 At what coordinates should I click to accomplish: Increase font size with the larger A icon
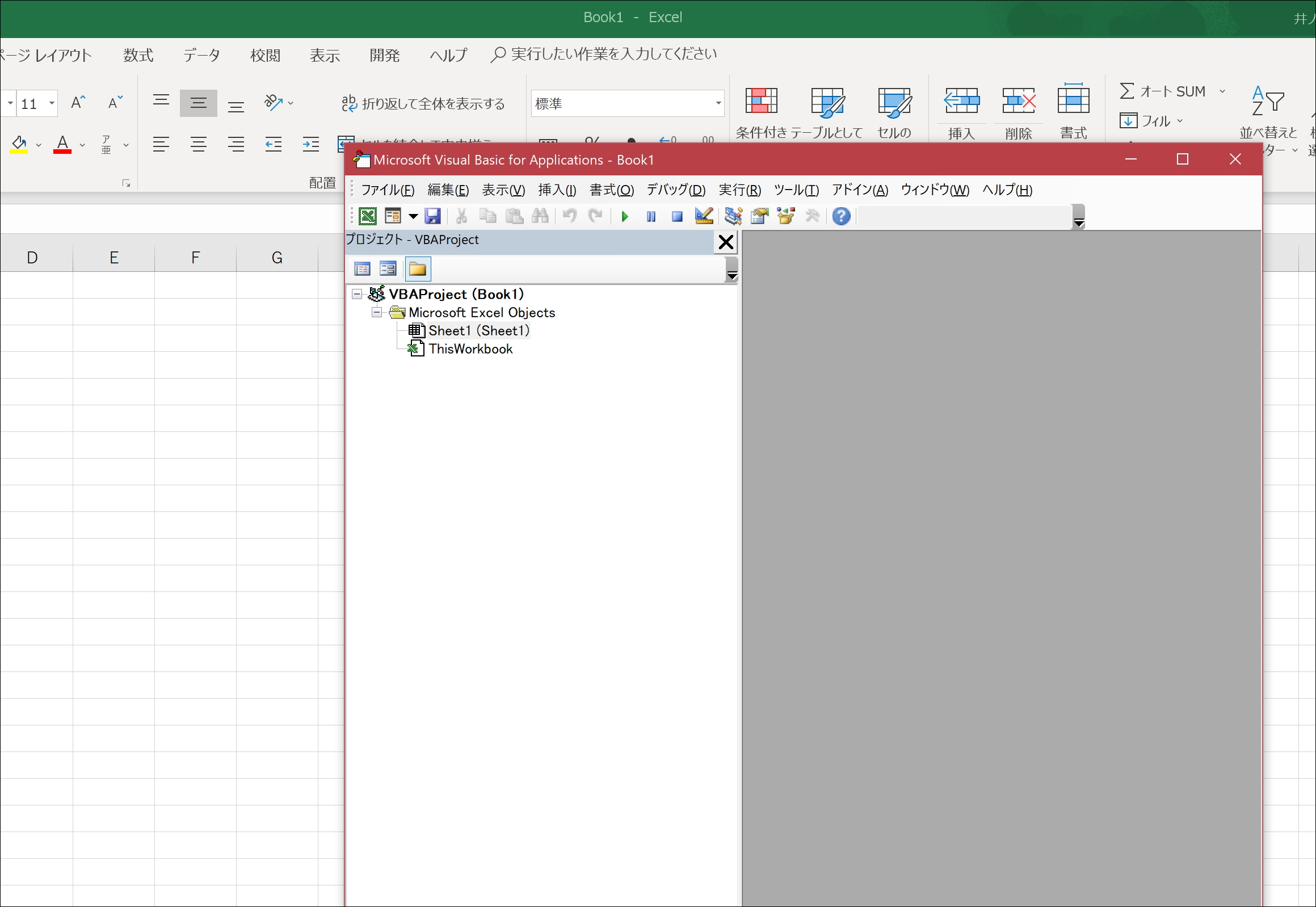(x=78, y=103)
